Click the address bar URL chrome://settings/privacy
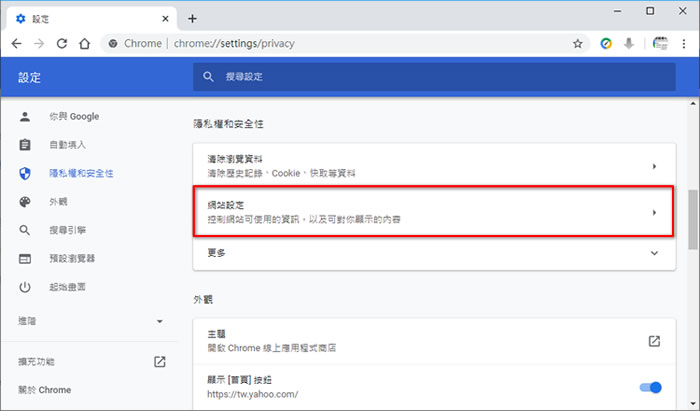This screenshot has height=411, width=700. (234, 43)
